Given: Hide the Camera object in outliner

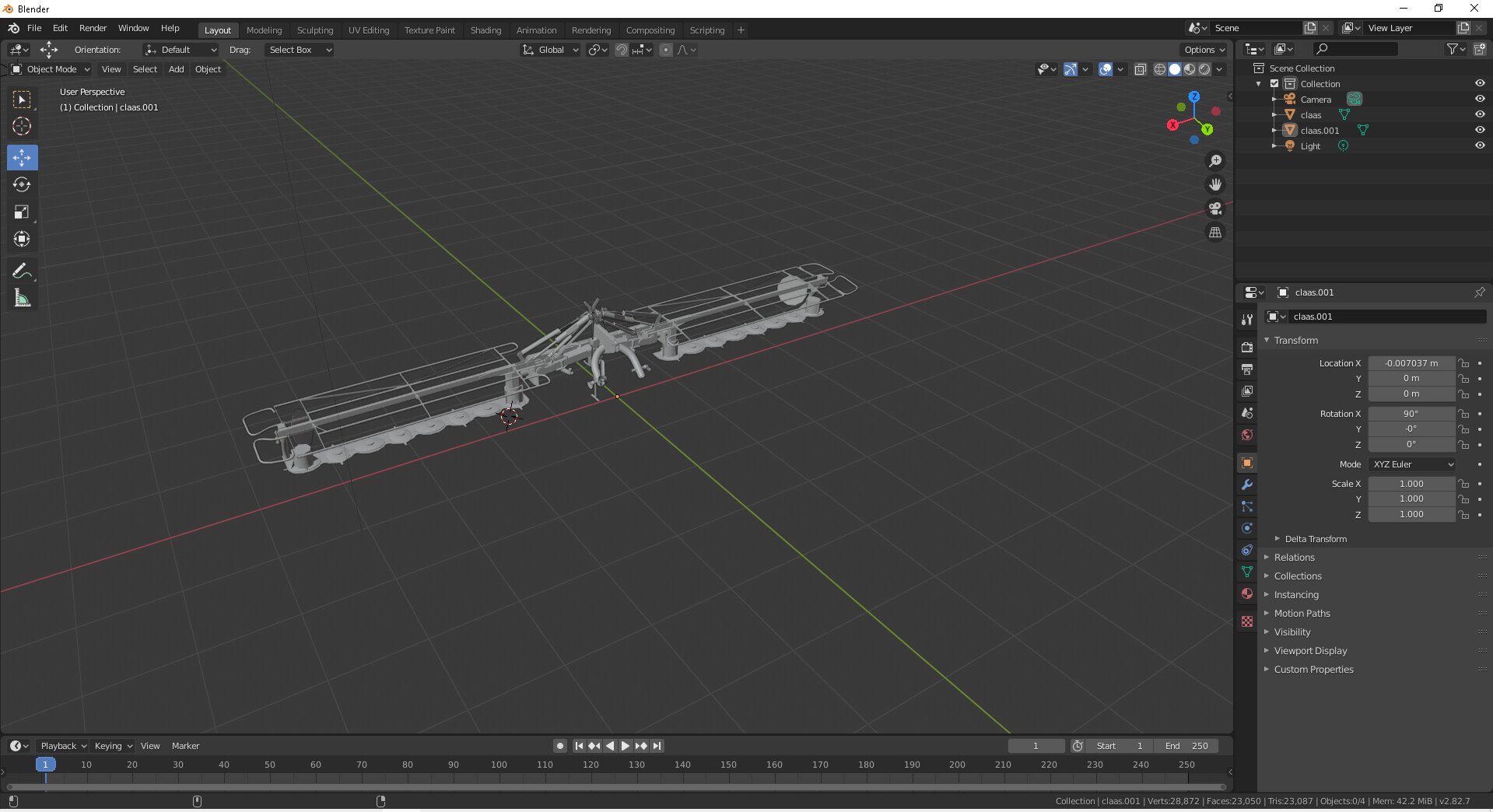Looking at the screenshot, I should coord(1479,99).
